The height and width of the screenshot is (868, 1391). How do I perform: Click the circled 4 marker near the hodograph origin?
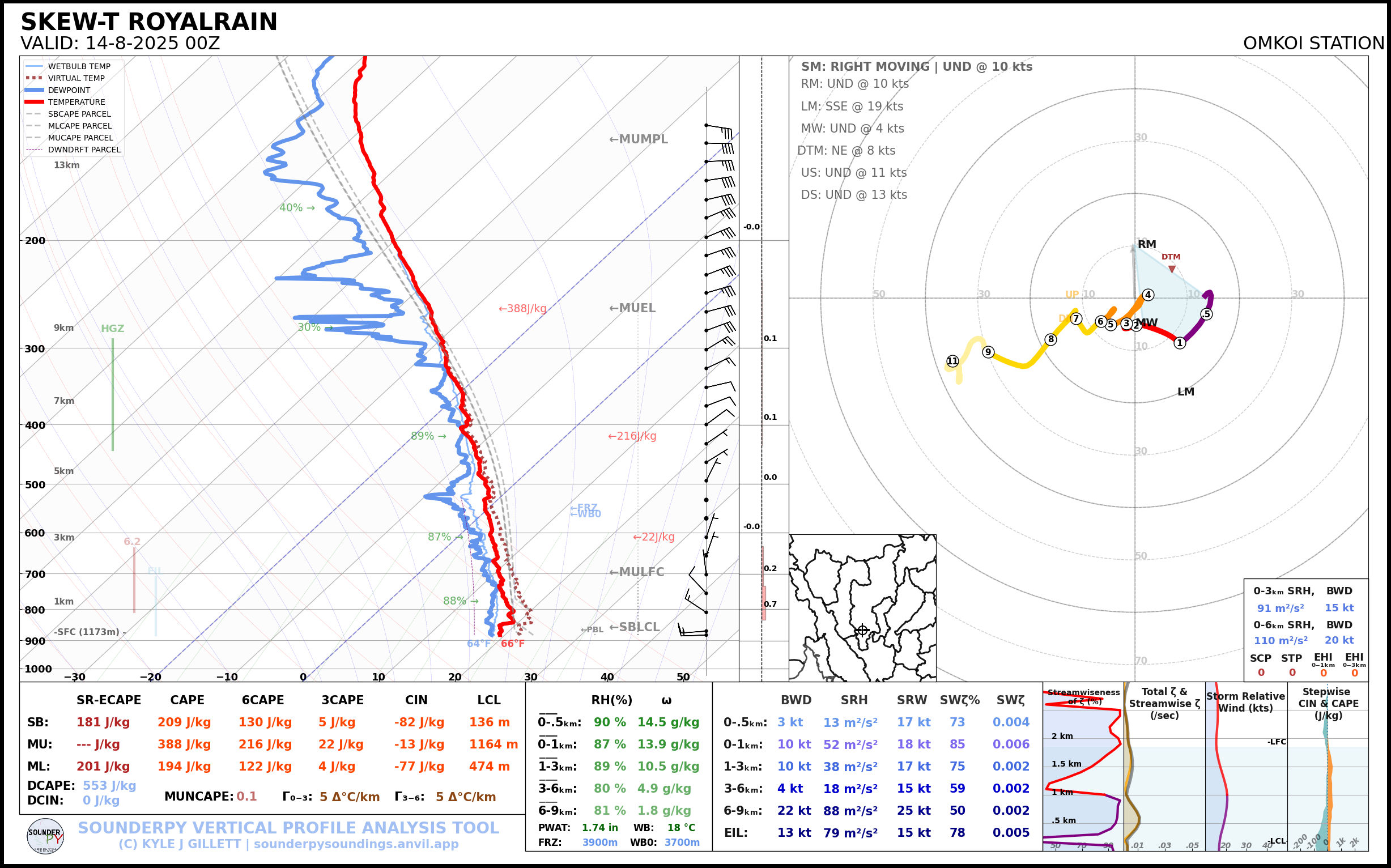[x=1148, y=295]
